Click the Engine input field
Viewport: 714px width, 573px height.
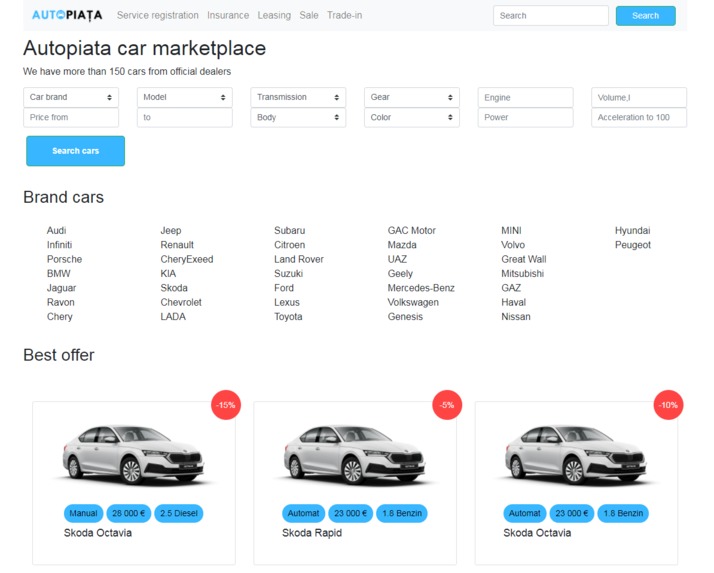(x=525, y=97)
